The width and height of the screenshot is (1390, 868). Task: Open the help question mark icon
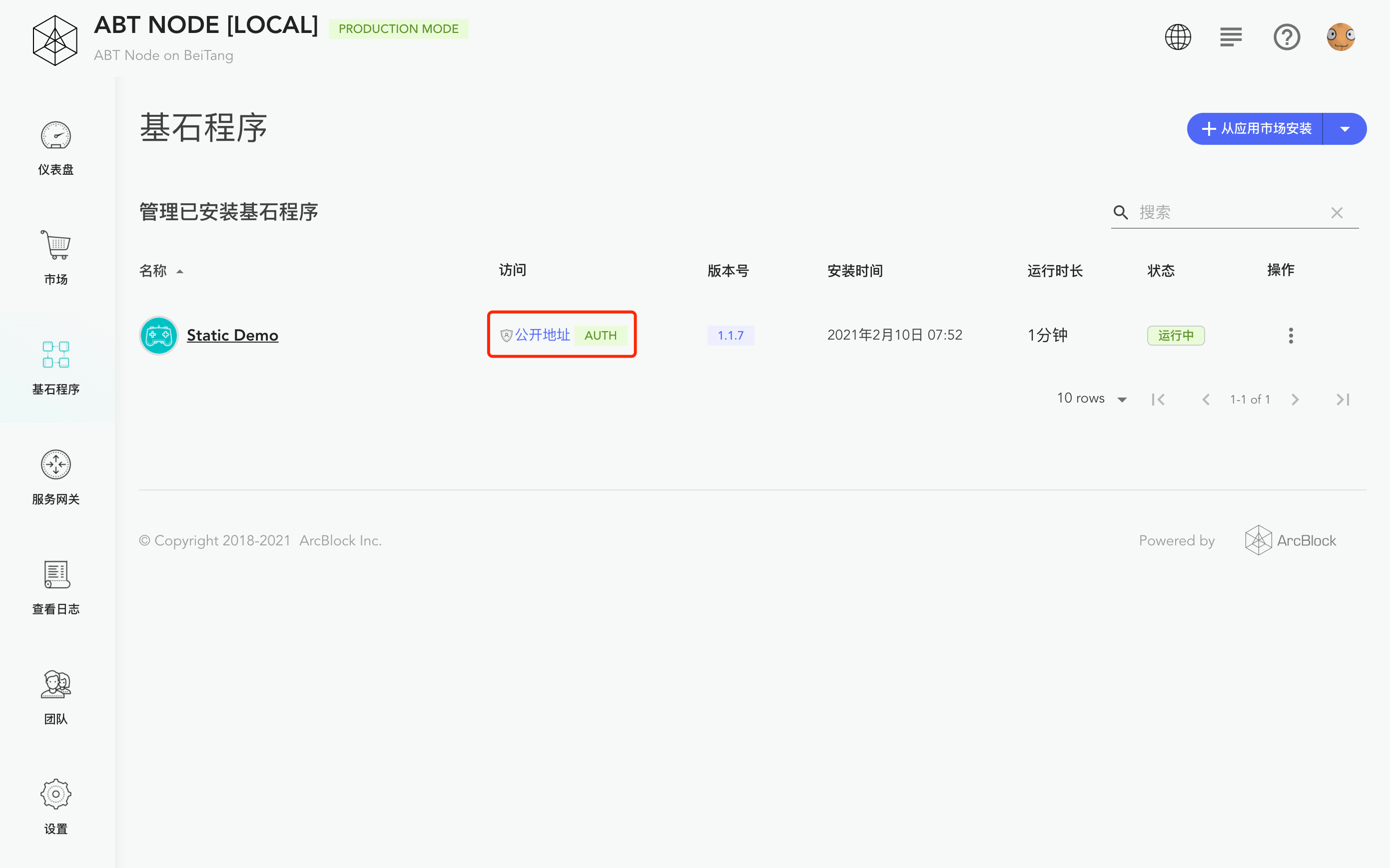[1287, 37]
